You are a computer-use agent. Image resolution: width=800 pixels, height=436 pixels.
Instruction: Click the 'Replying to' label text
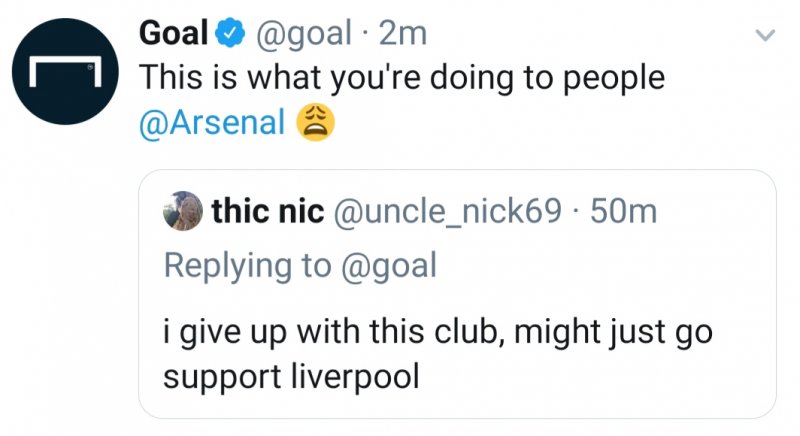click(246, 264)
